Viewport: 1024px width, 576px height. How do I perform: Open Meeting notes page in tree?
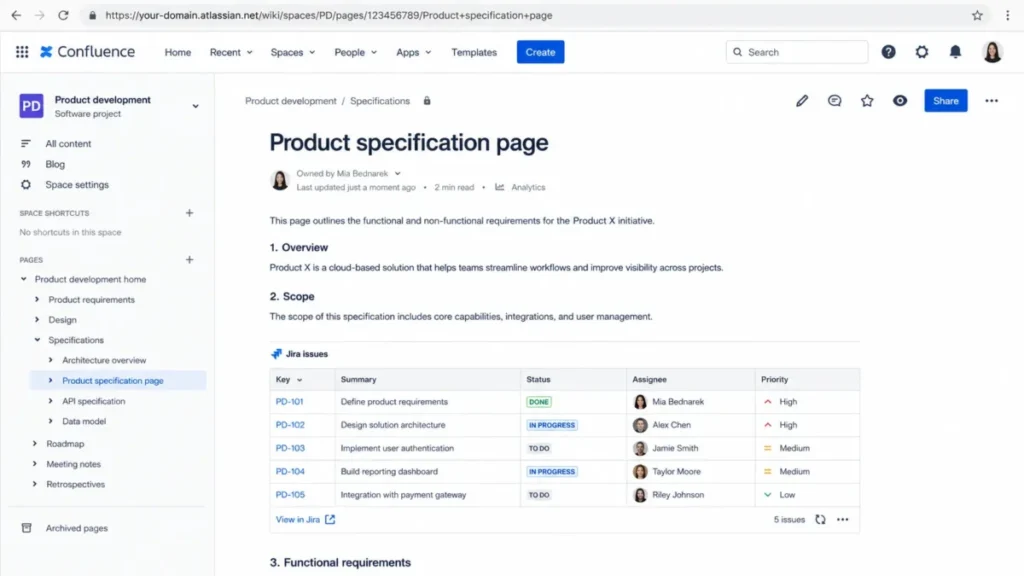[73, 464]
